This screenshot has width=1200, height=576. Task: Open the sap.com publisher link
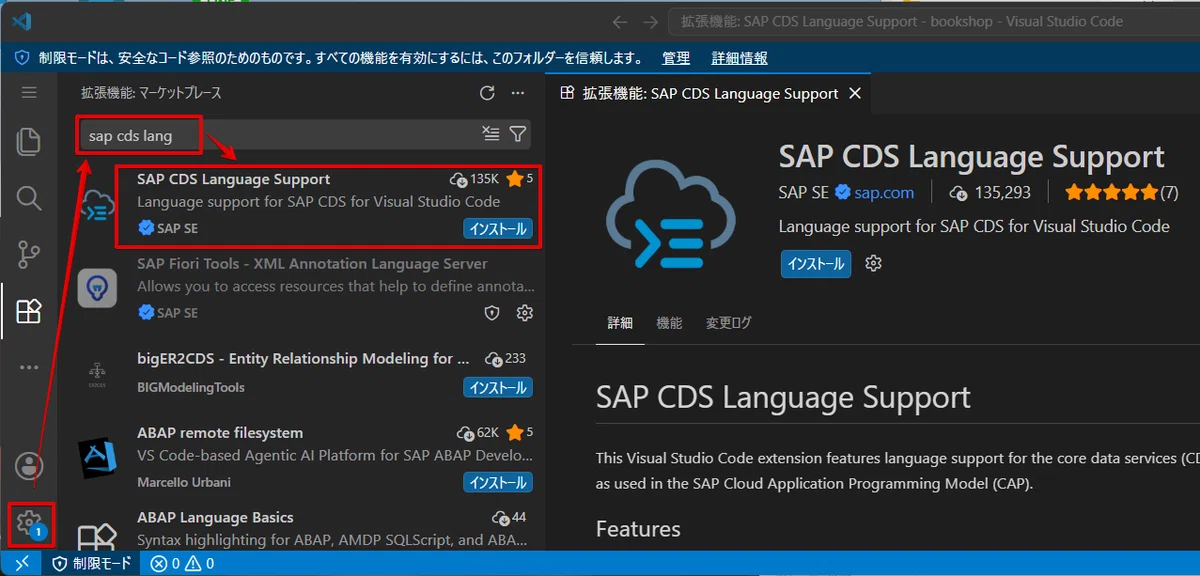click(x=883, y=192)
